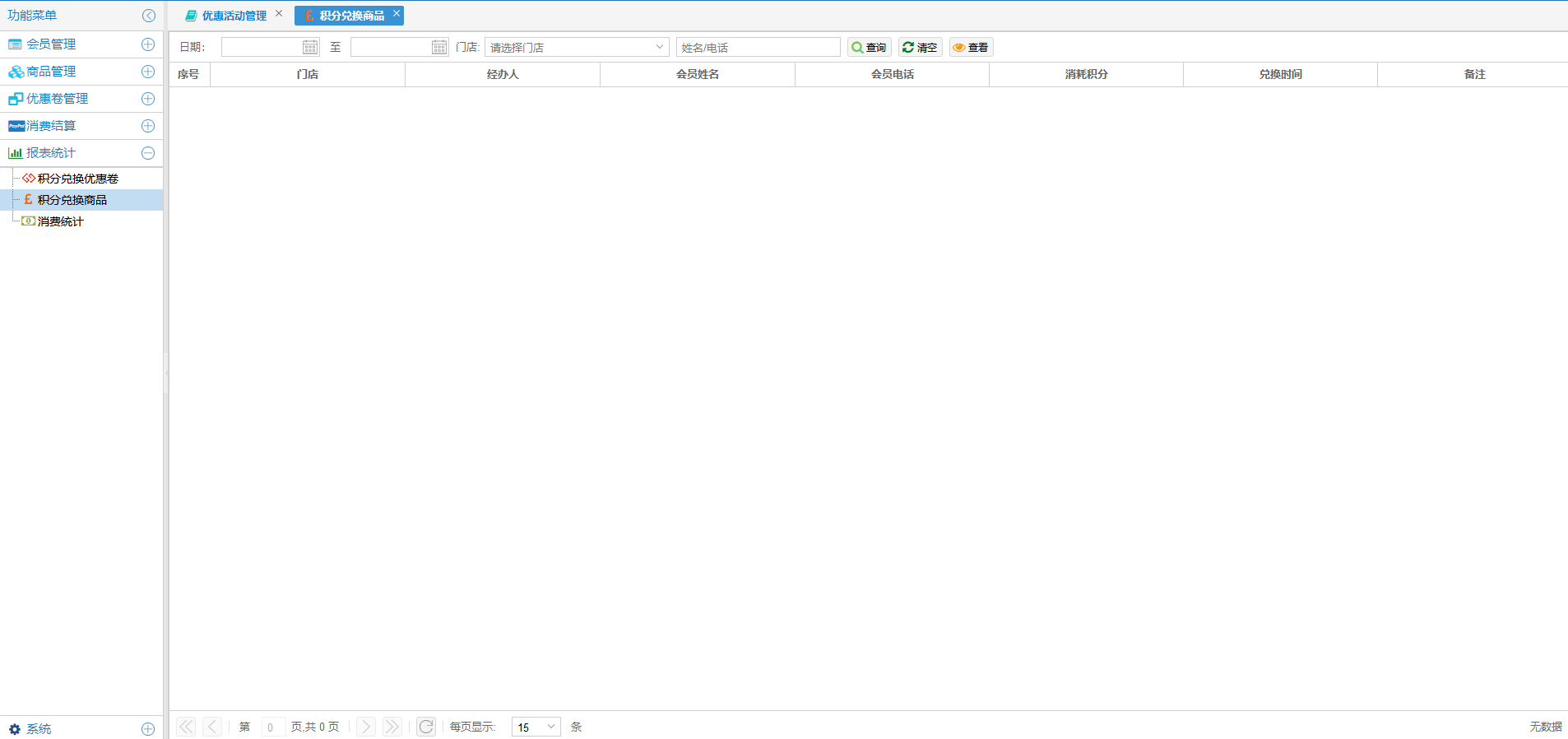Click the 无数据 status text
1568x739 pixels.
pos(1545,727)
